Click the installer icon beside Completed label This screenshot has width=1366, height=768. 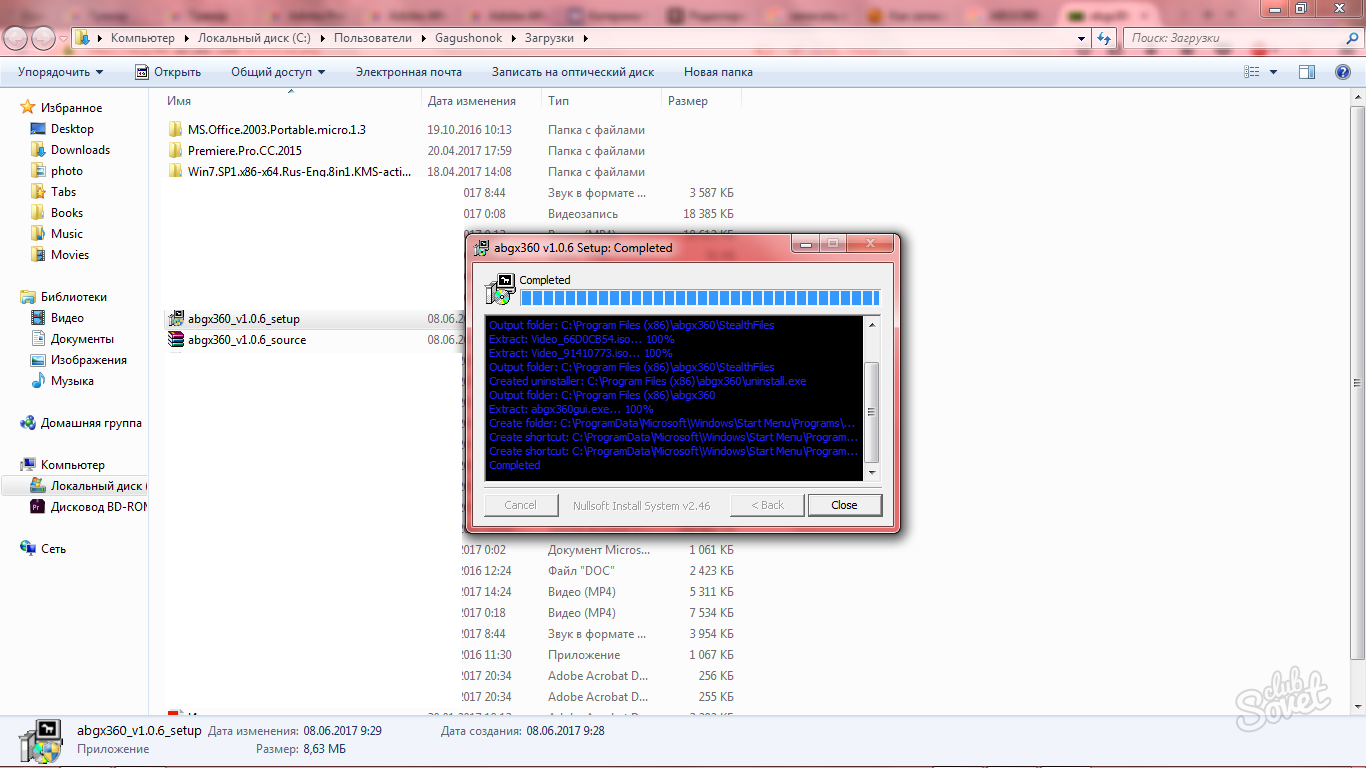[499, 289]
